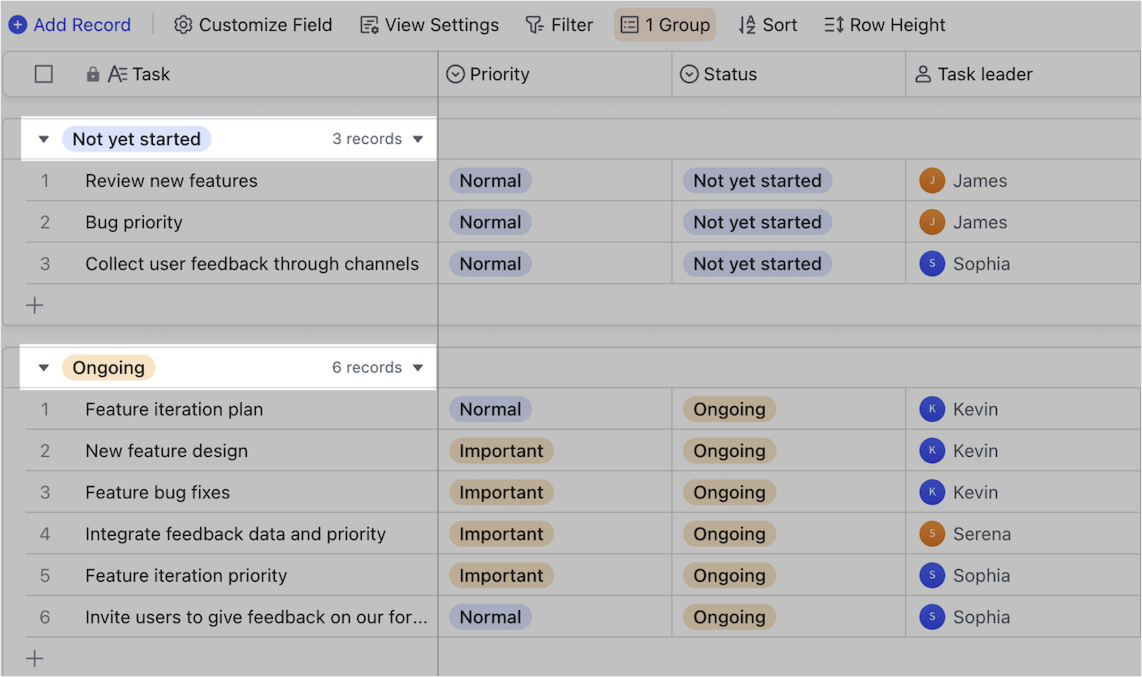Click James avatar in Bug priority row
Viewport: 1142px width, 677px height.
point(932,222)
